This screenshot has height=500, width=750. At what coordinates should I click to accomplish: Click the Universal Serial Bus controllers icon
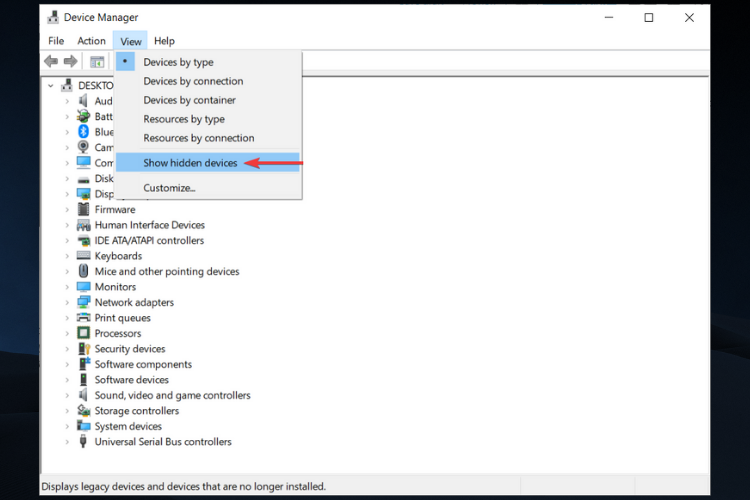(x=83, y=441)
